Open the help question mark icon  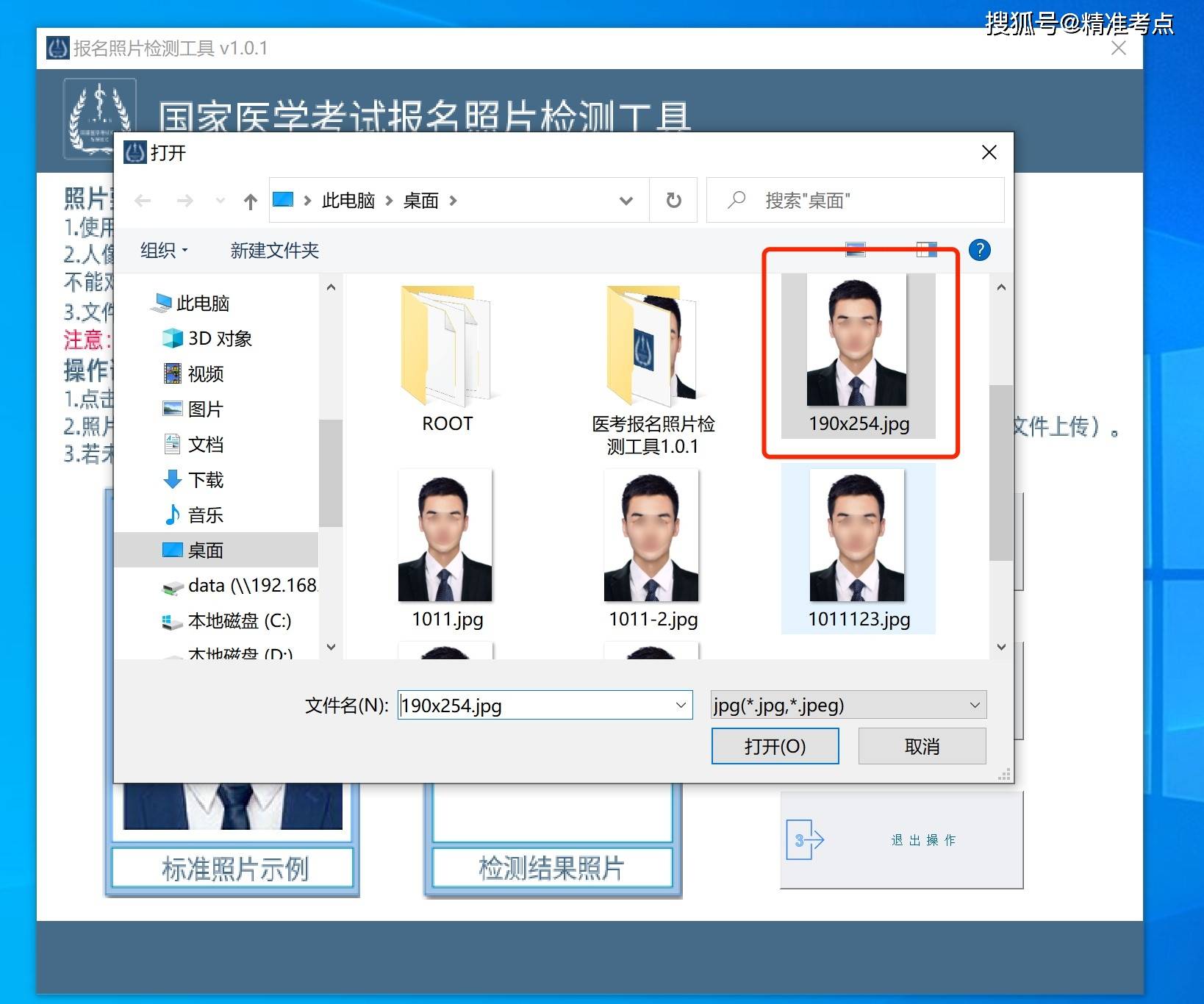click(979, 250)
